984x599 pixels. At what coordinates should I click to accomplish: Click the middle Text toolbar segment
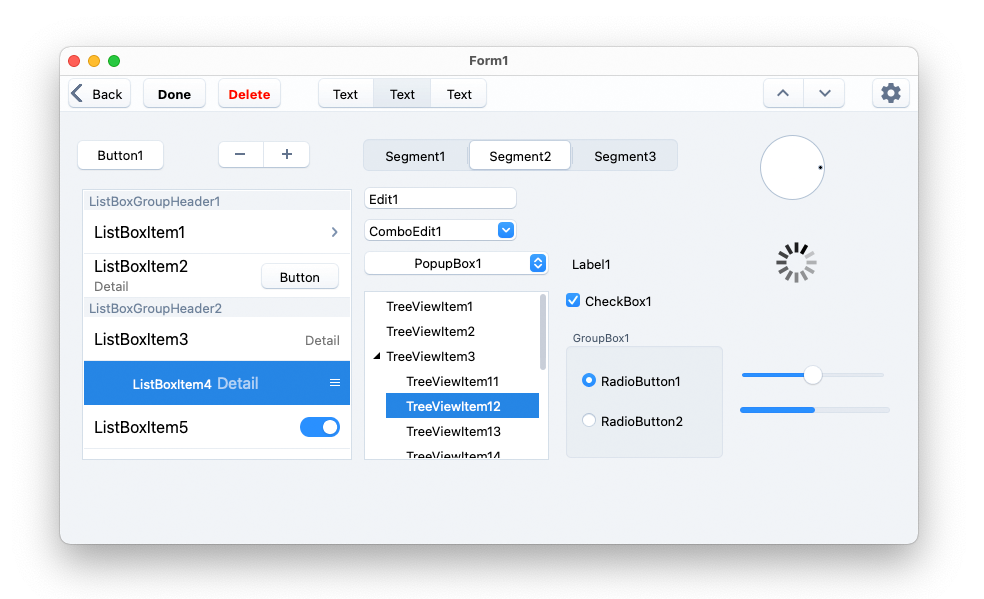pos(402,94)
